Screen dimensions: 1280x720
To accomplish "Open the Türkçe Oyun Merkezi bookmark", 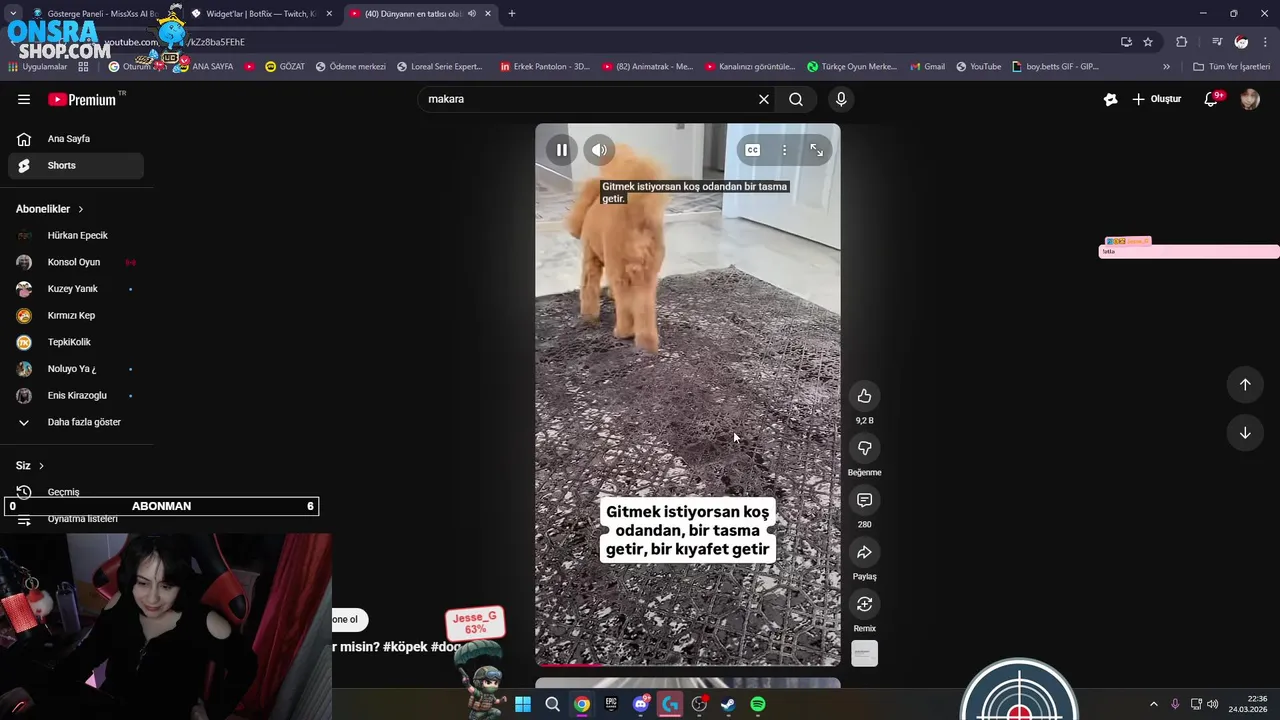I will [852, 67].
